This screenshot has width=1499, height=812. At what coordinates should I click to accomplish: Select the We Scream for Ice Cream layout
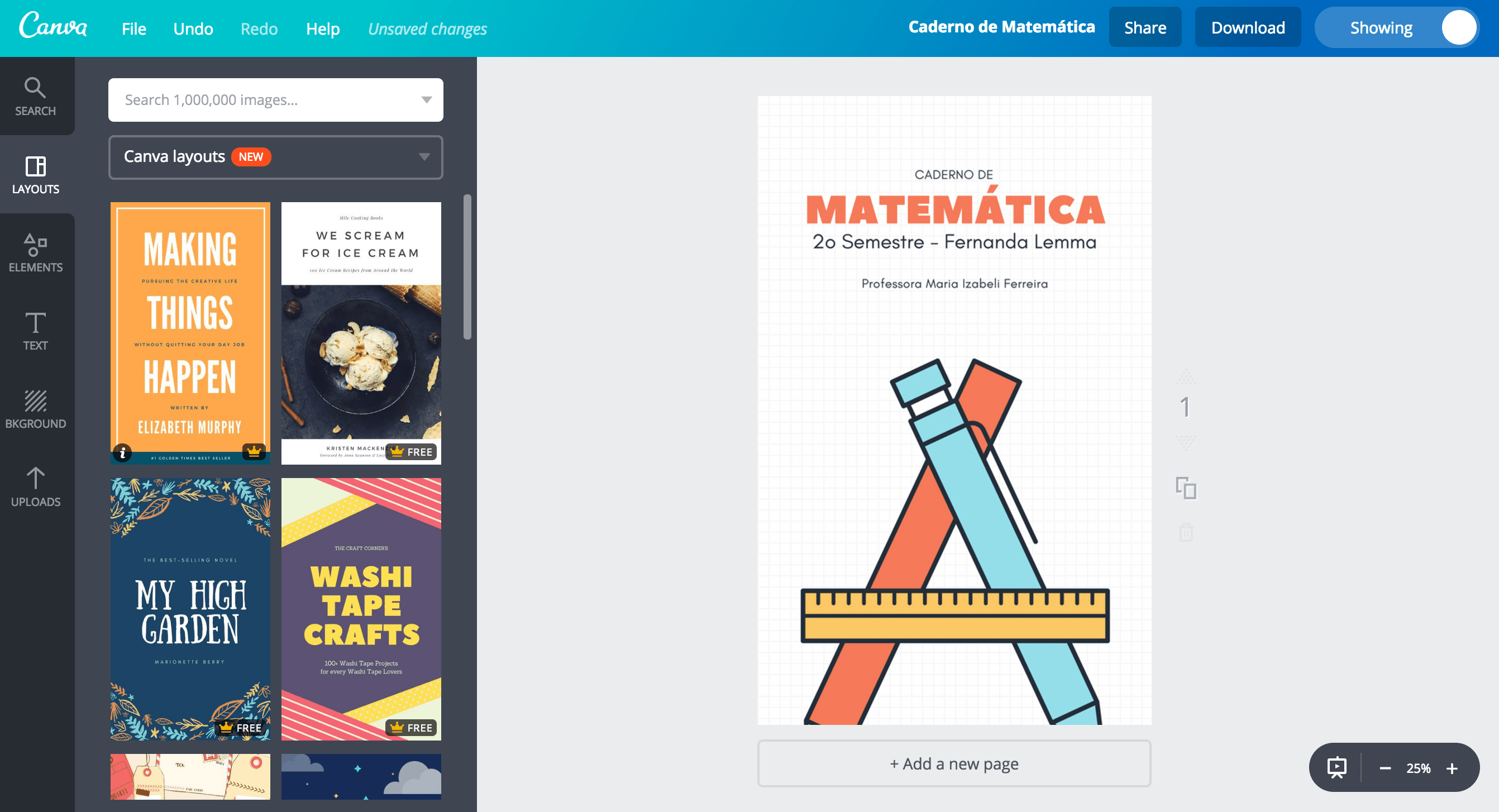(361, 333)
